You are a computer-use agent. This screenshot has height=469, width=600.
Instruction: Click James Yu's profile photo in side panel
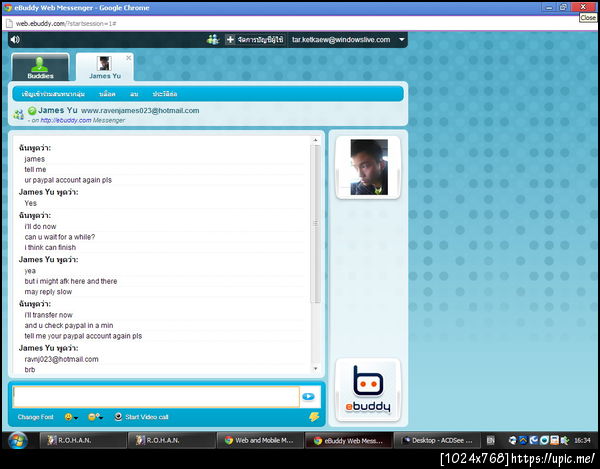[369, 167]
